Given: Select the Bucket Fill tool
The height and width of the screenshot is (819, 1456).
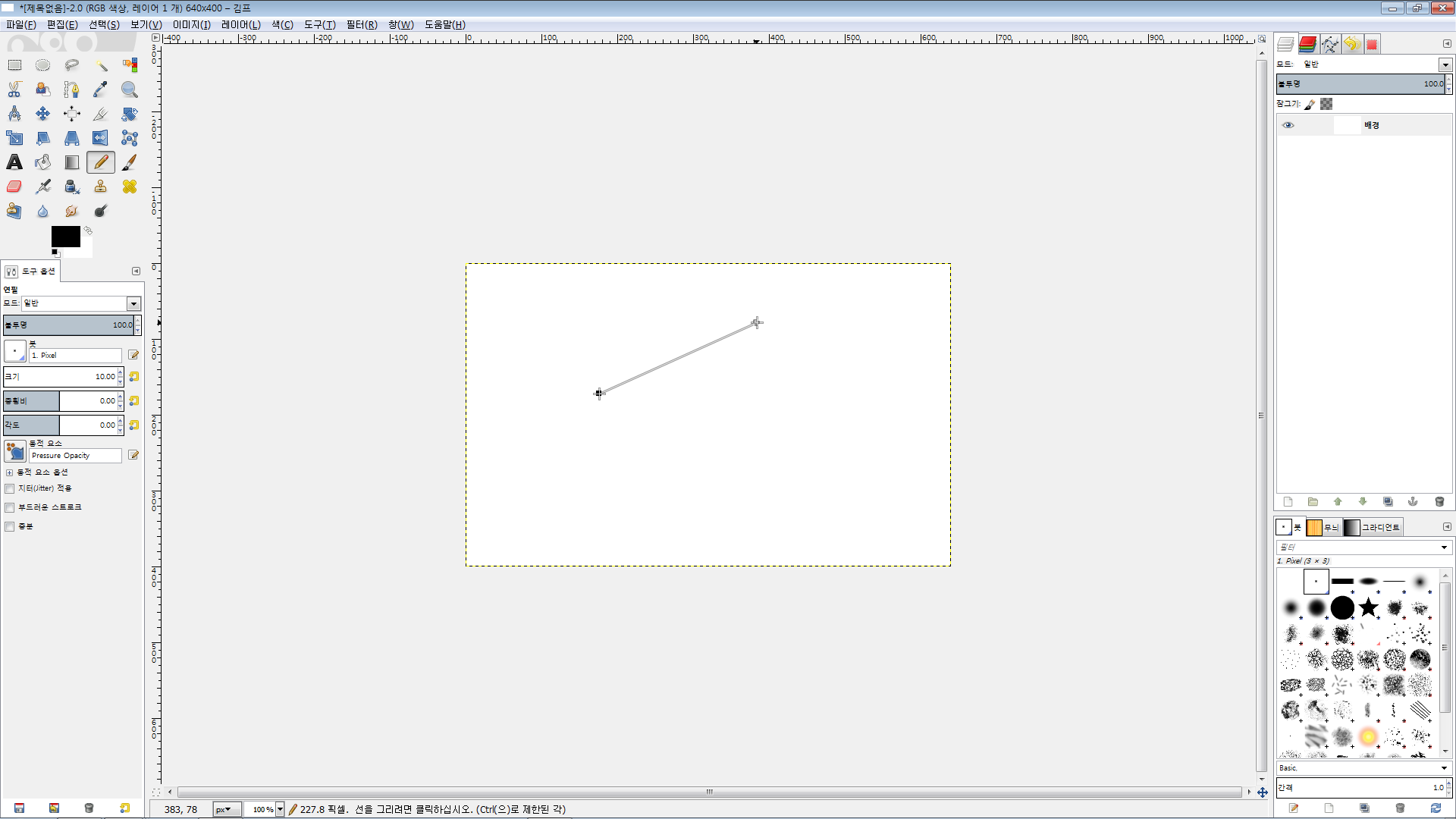Looking at the screenshot, I should click(43, 162).
